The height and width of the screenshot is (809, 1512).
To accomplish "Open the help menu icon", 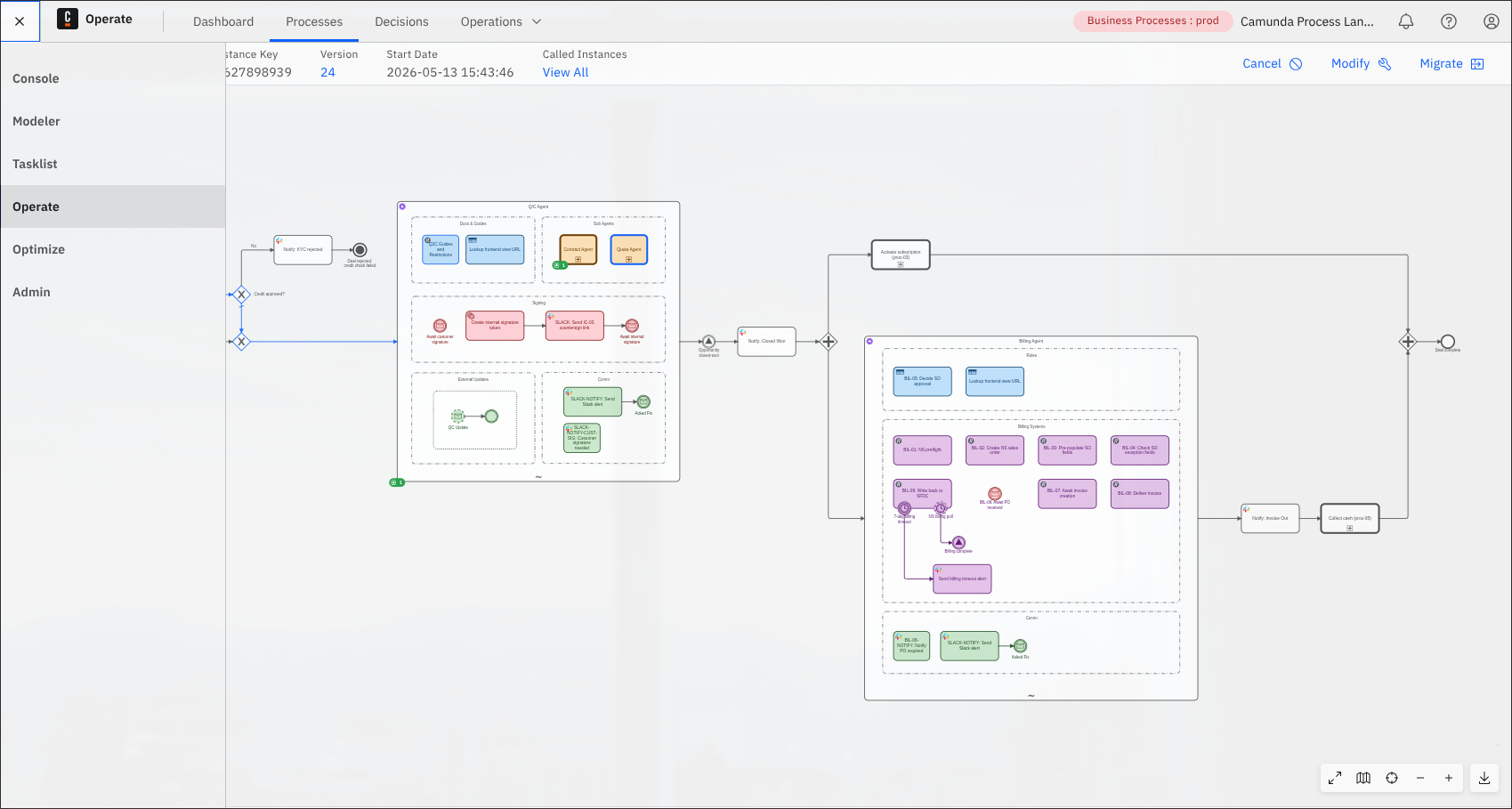I will tap(1449, 21).
